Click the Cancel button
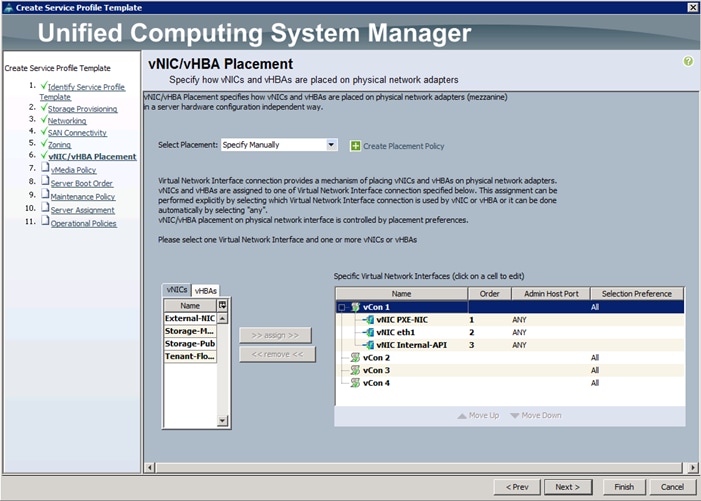Screen dimensions: 701x501 click(672, 487)
